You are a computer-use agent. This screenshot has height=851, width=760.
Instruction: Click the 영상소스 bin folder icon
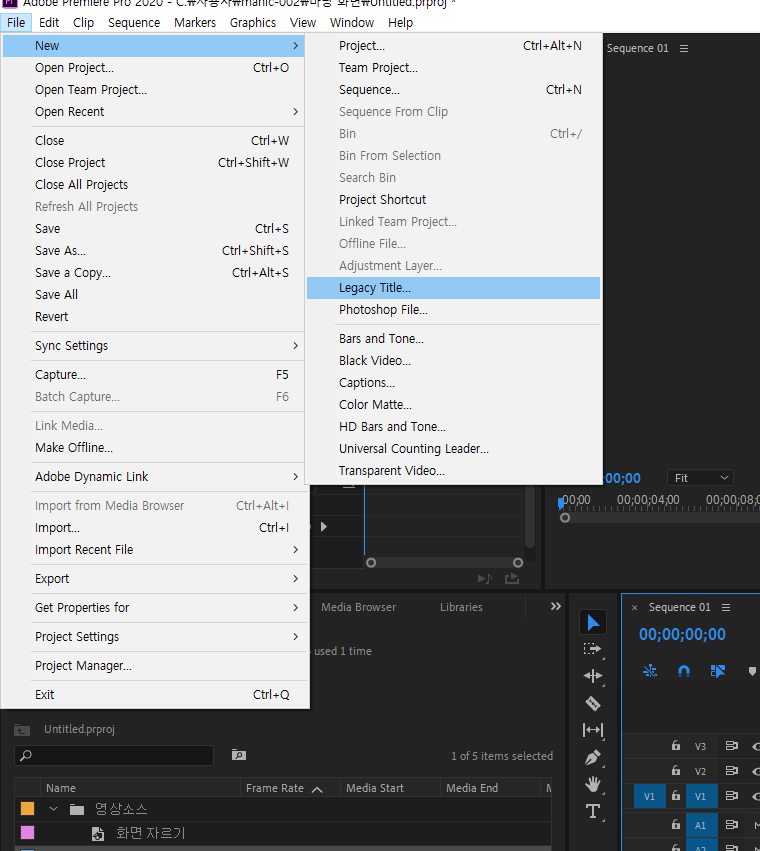[77, 810]
